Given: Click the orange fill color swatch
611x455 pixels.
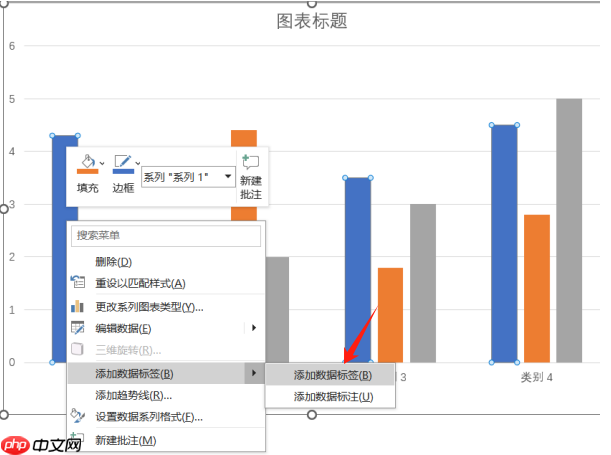Looking at the screenshot, I should 88,171.
